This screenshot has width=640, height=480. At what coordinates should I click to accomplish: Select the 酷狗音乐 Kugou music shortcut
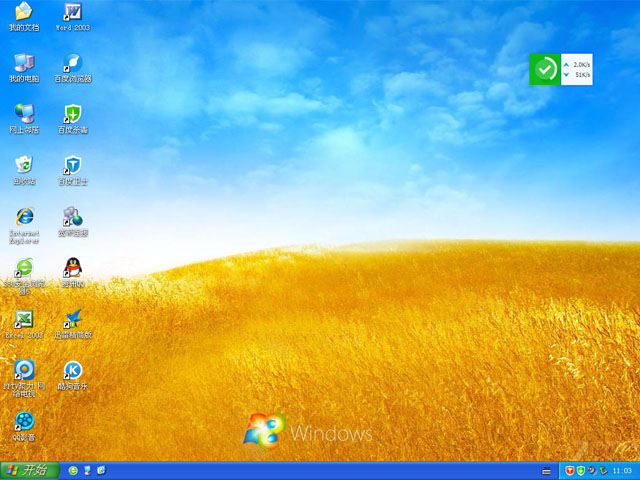[x=73, y=376]
